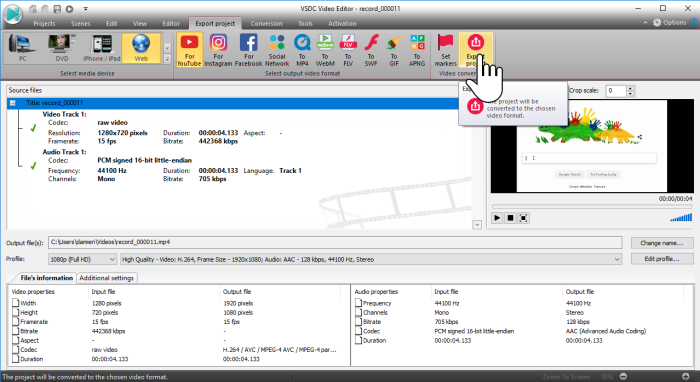This screenshot has height=382, width=700.
Task: Toggle the video Bitrate checkbox
Action: 15,331
